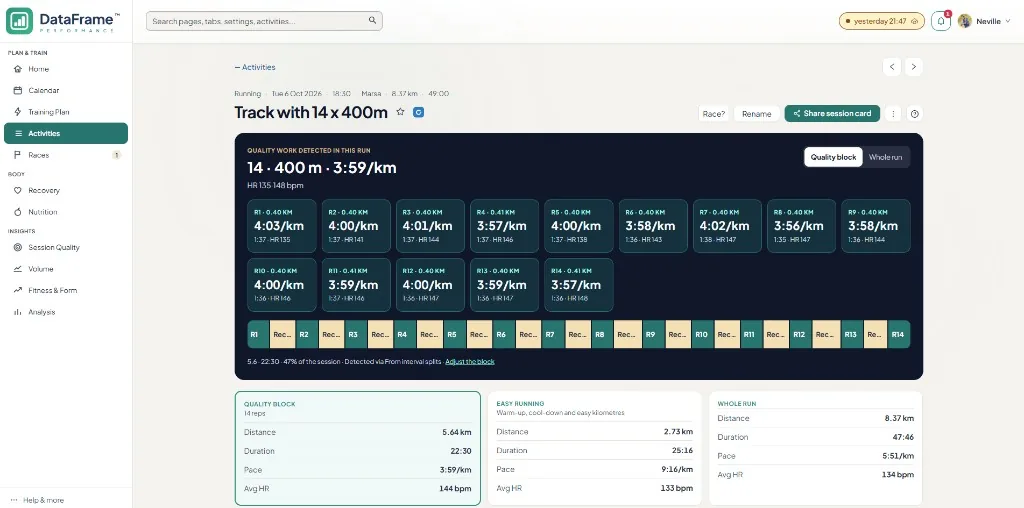Click the star favorite icon beside title
This screenshot has height=508, width=1024.
tap(400, 112)
